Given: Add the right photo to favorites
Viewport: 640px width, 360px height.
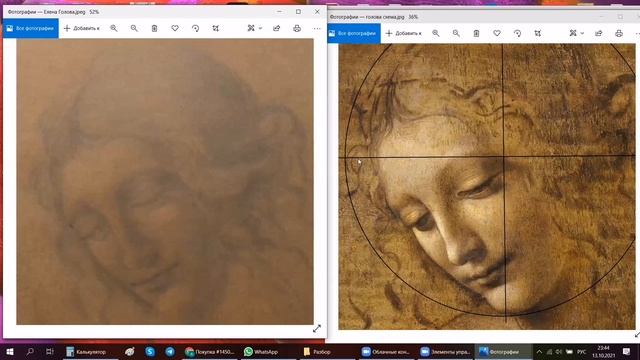Looking at the screenshot, I should tap(497, 33).
